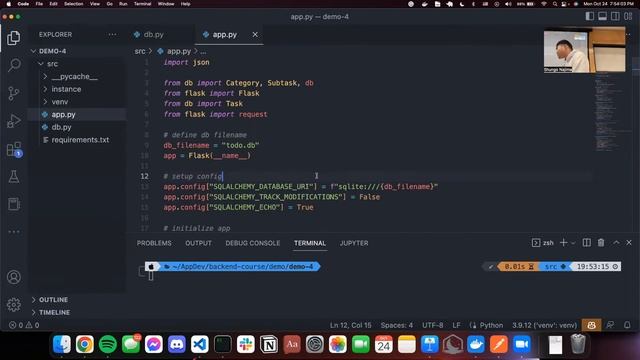Open the Customize Layout icon

(628, 16)
